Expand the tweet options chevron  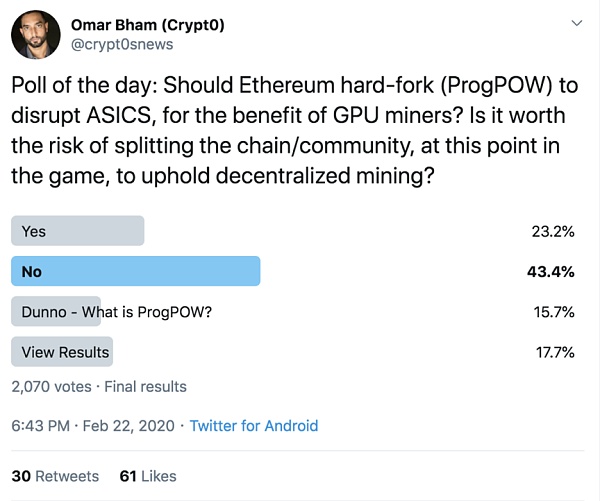[x=576, y=22]
